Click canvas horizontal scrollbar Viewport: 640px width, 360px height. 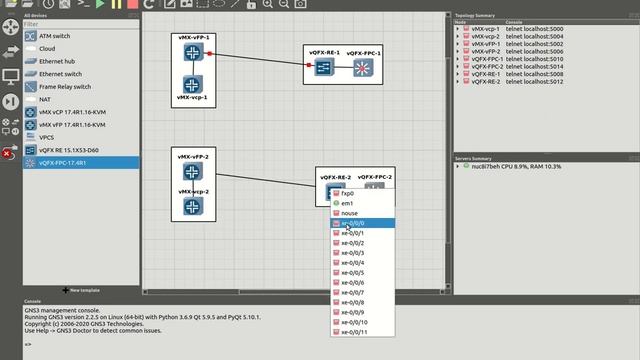pyautogui.click(x=294, y=292)
